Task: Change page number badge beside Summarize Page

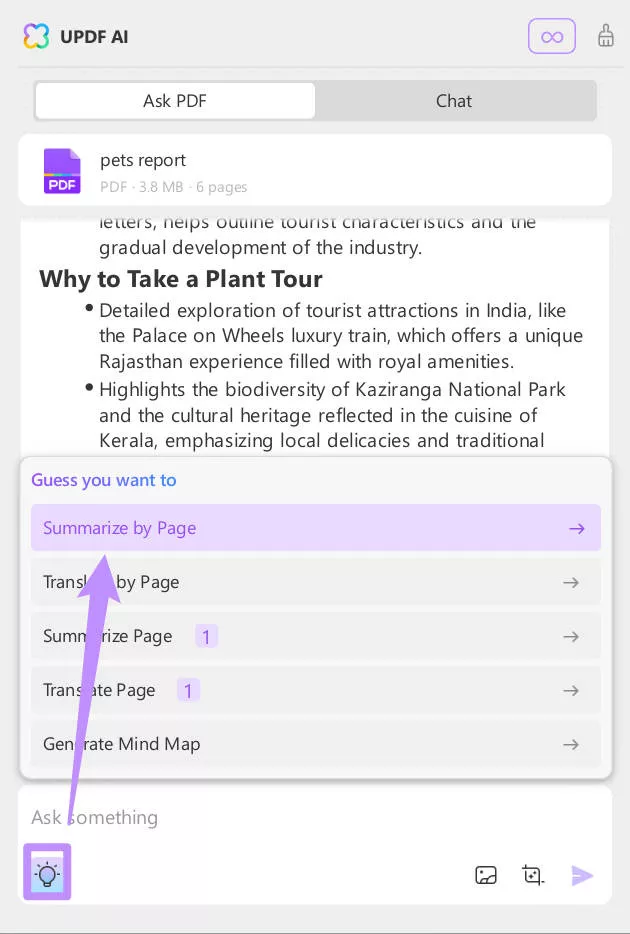Action: pos(206,637)
